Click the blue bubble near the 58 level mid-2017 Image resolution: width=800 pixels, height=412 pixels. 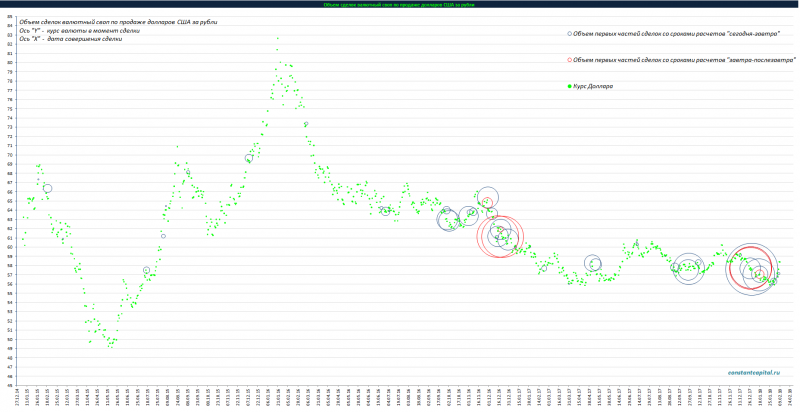[x=593, y=264]
